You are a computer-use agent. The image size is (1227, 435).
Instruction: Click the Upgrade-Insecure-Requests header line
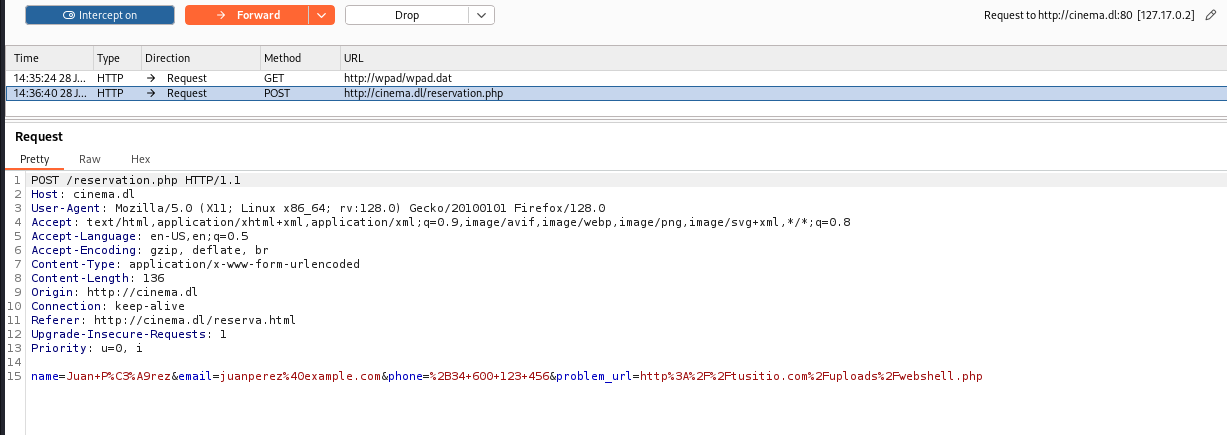129,334
